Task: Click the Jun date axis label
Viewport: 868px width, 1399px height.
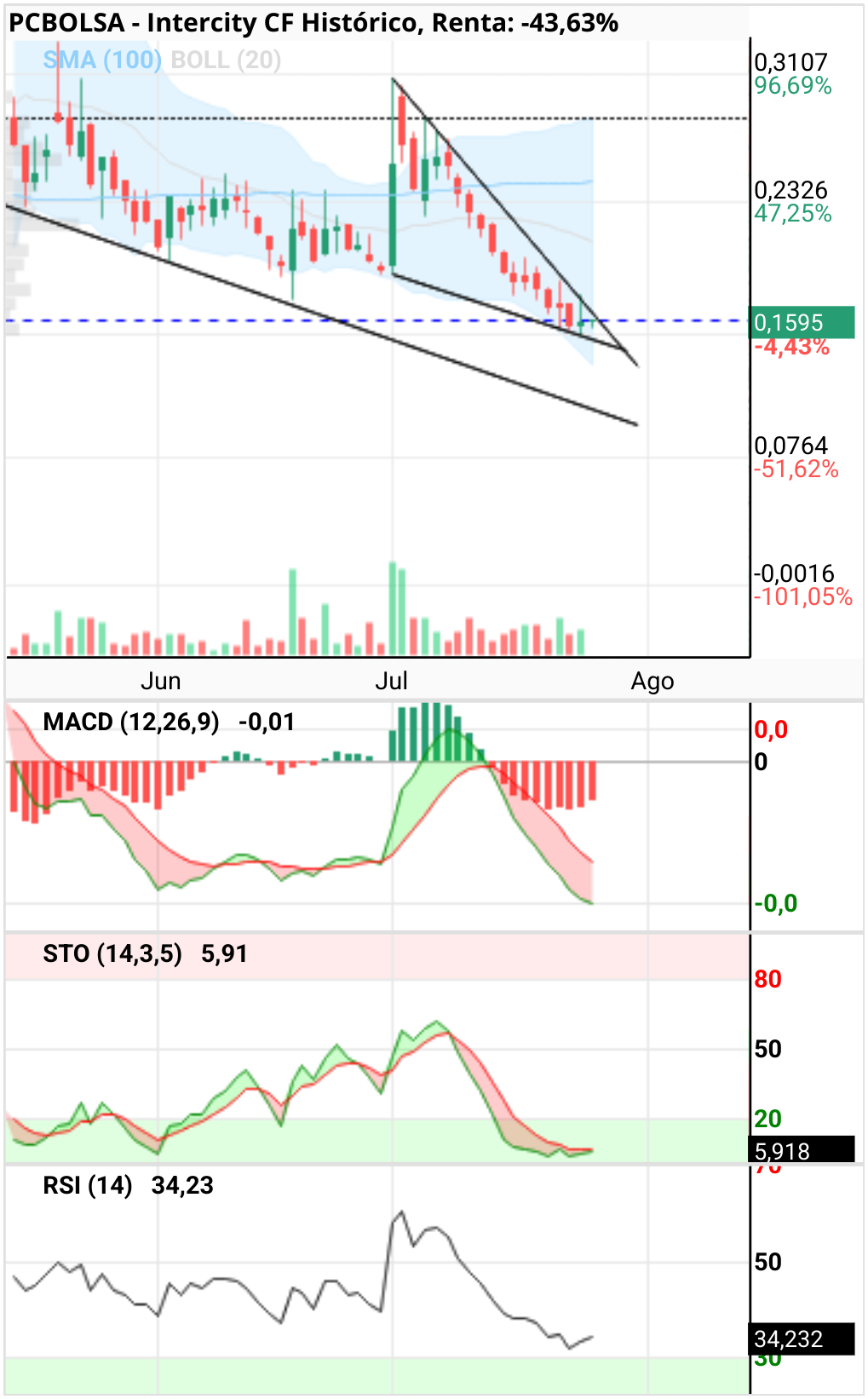Action: coord(160,681)
